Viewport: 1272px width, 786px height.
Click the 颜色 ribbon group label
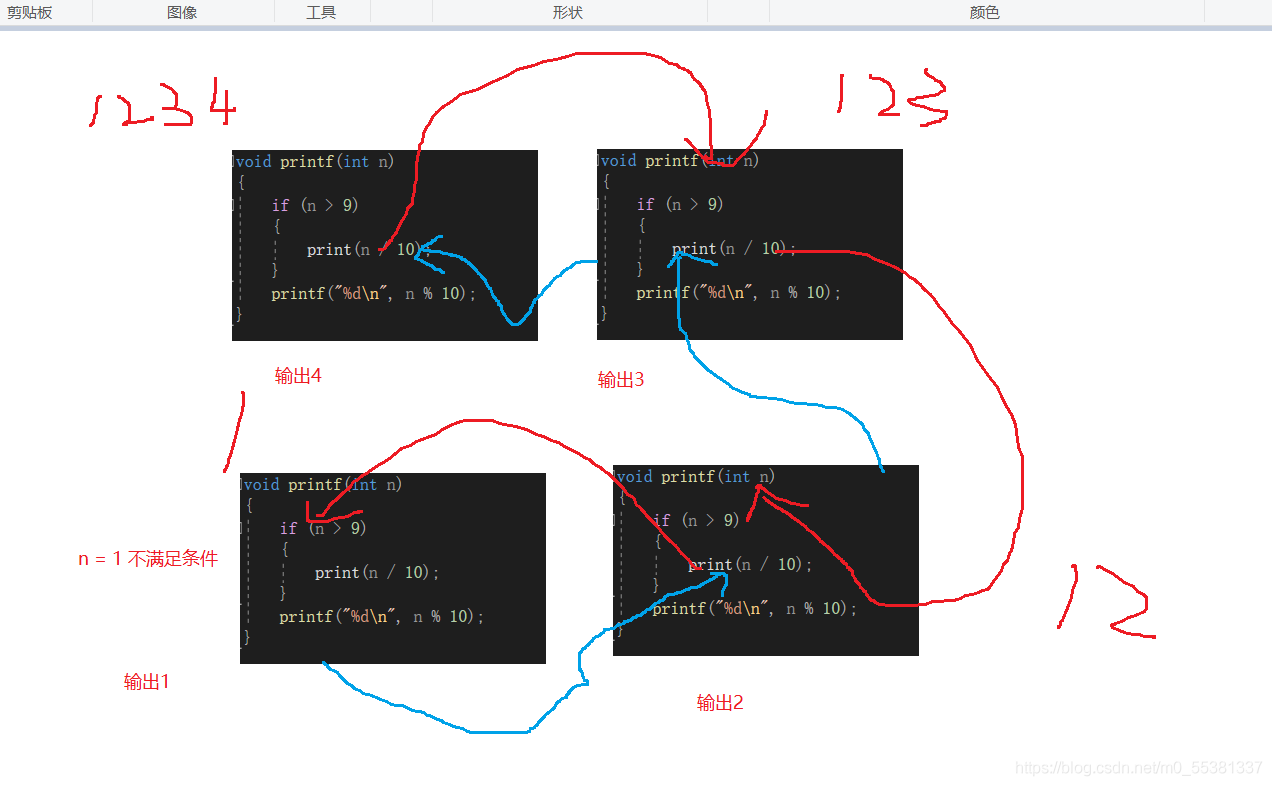(985, 13)
